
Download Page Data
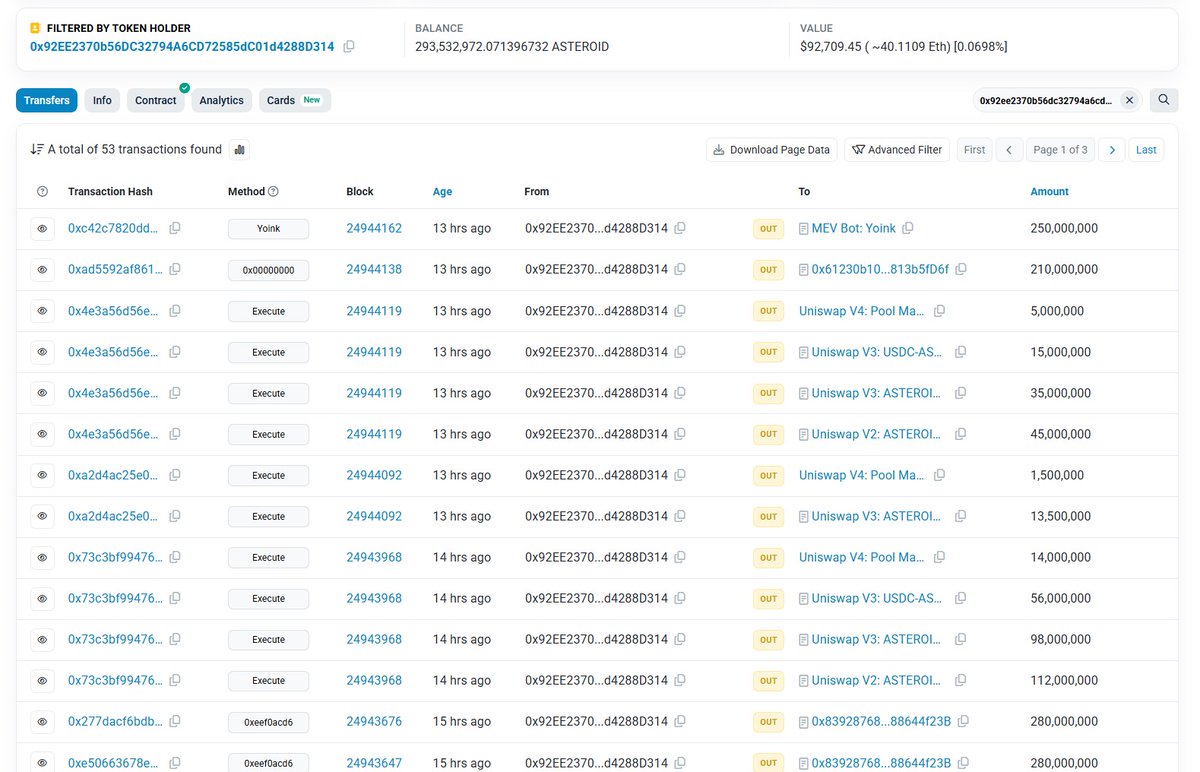pos(772,150)
